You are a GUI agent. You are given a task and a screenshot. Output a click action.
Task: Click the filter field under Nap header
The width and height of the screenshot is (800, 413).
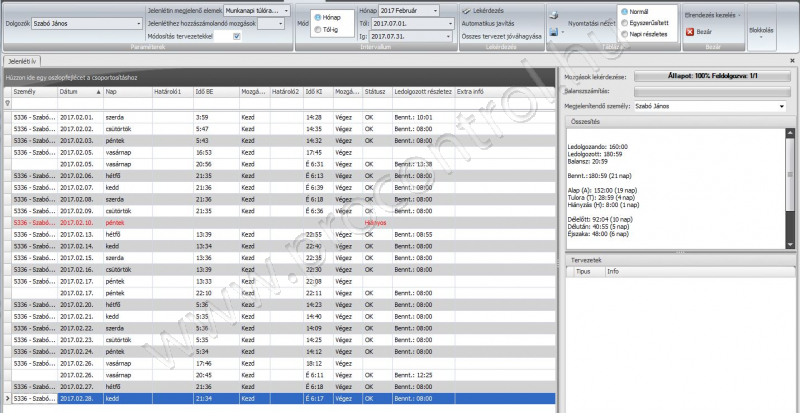tap(128, 103)
